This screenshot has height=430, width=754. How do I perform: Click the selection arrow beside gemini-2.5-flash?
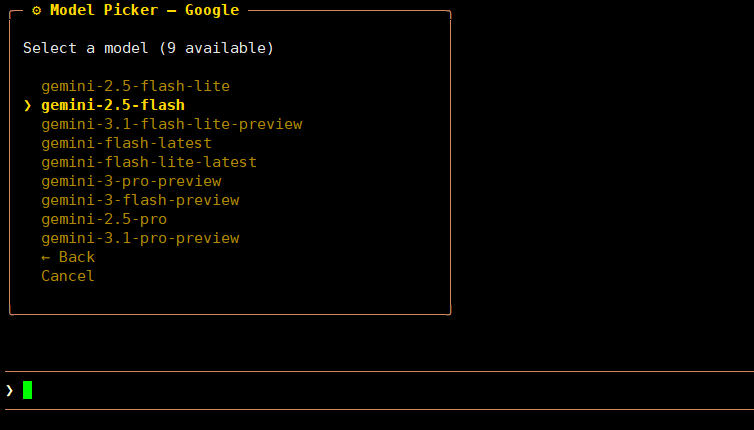27,105
